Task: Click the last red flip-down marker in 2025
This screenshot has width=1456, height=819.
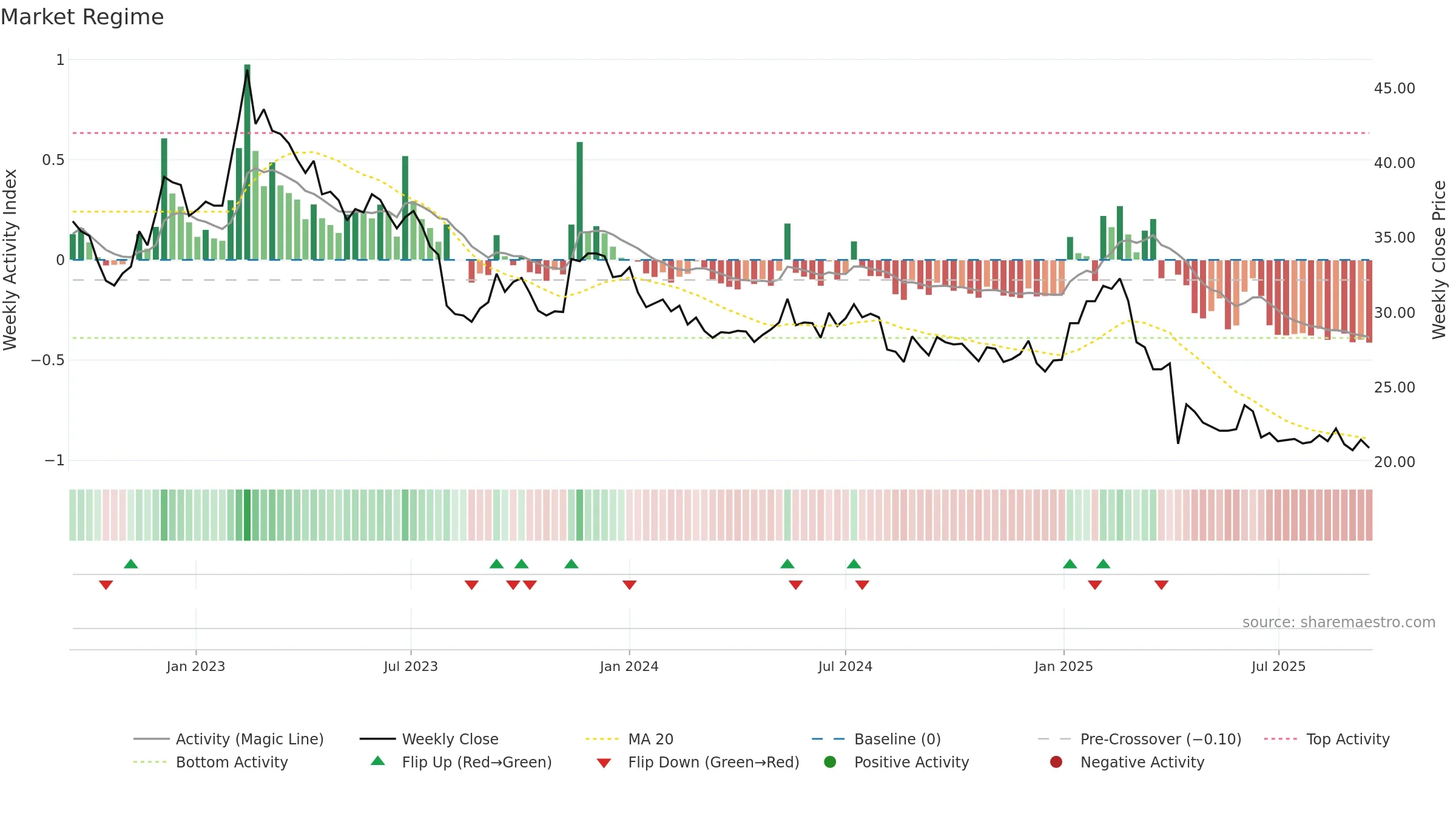Action: pos(1162,585)
